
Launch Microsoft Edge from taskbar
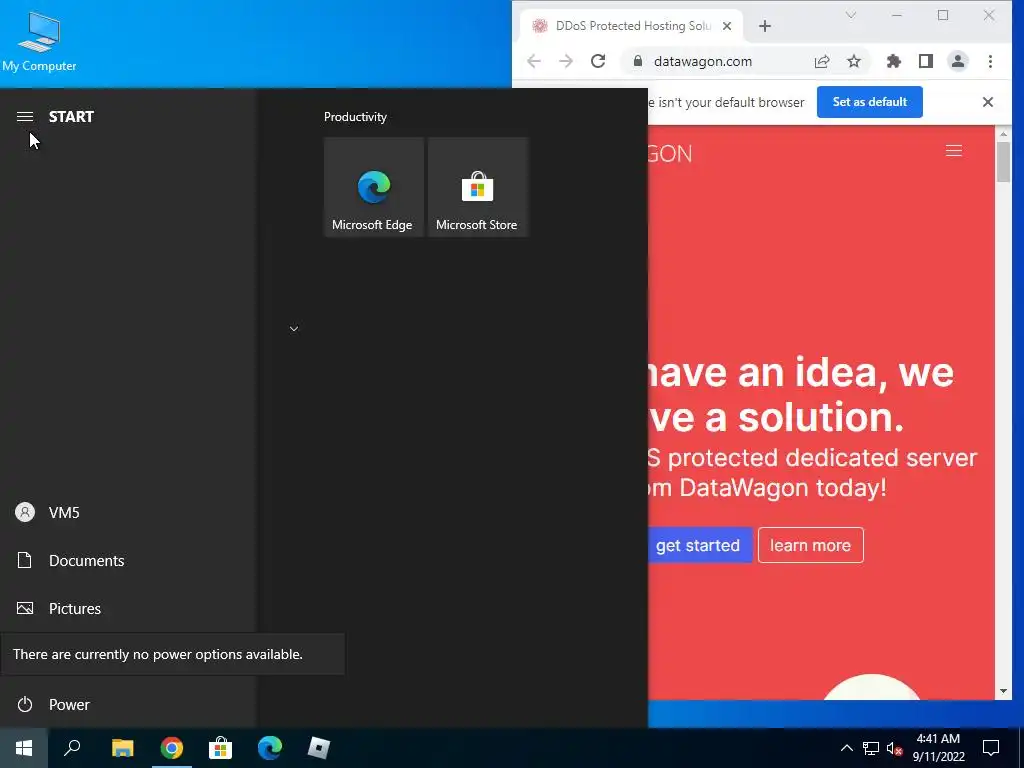pyautogui.click(x=270, y=748)
